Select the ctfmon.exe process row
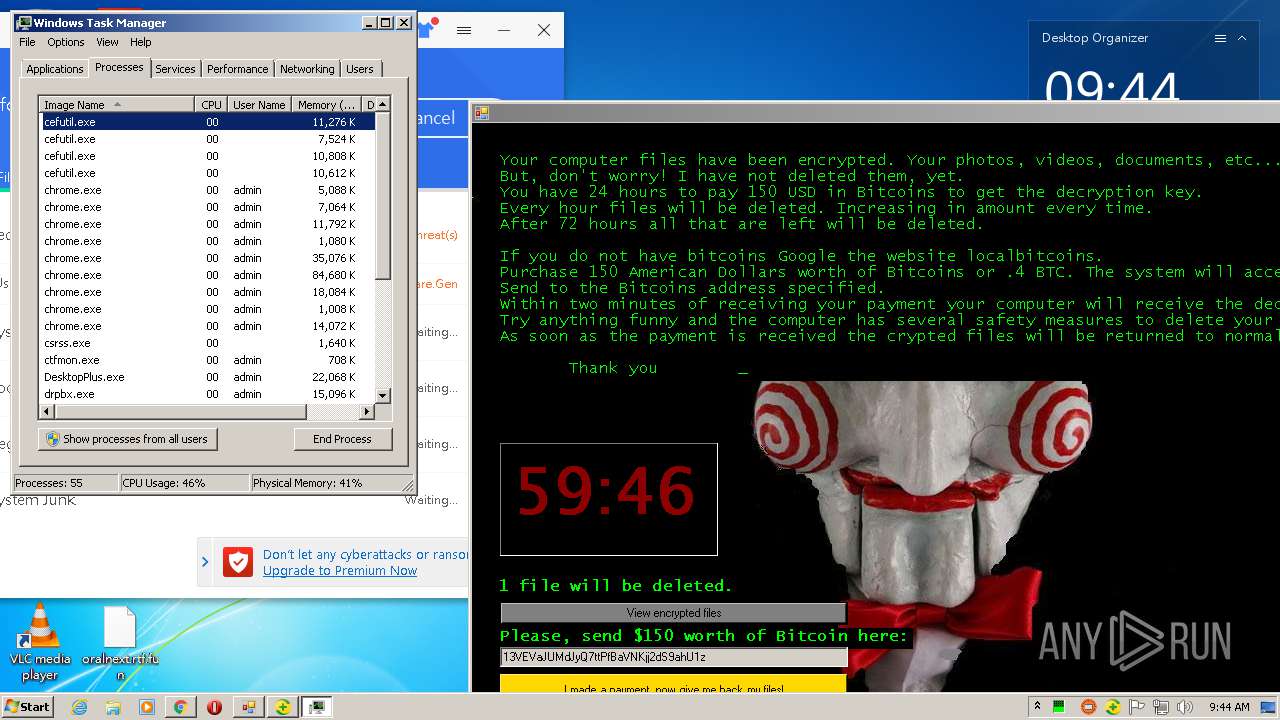 pyautogui.click(x=208, y=360)
